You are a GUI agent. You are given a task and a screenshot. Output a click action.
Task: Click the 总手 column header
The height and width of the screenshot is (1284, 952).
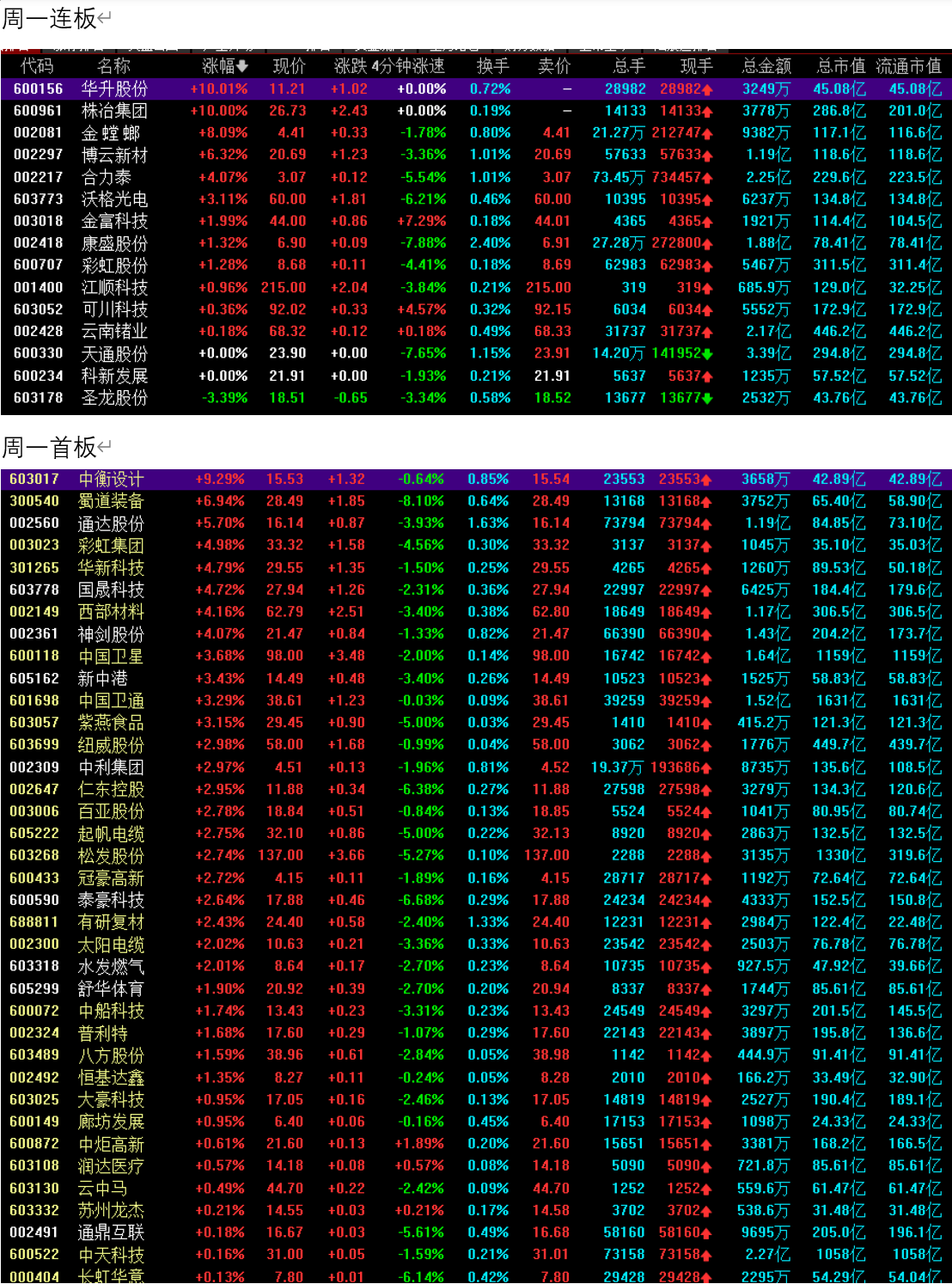pyautogui.click(x=629, y=66)
